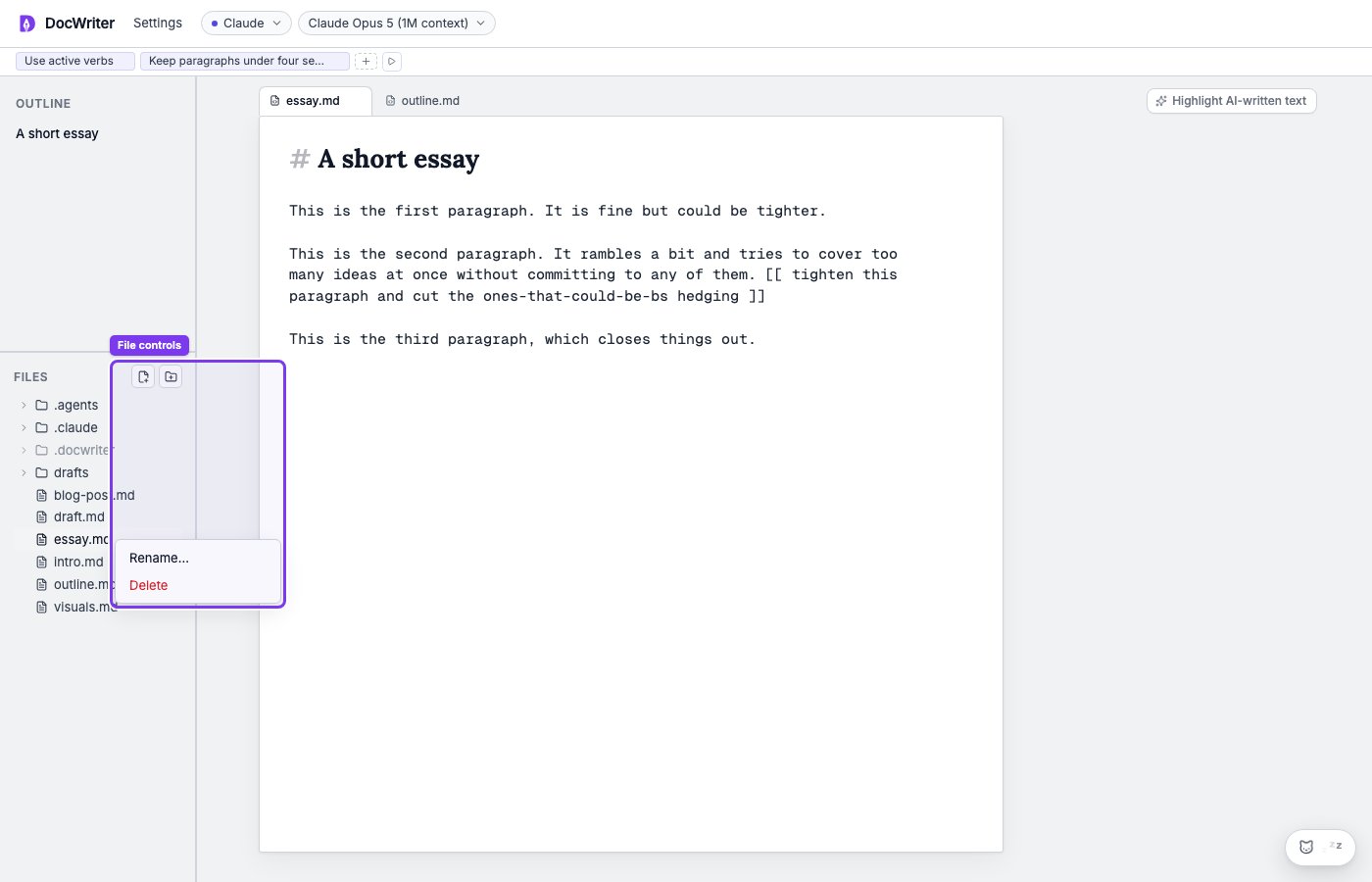The image size is (1372, 882).
Task: Click the file icon on essay.md tab
Action: click(274, 101)
